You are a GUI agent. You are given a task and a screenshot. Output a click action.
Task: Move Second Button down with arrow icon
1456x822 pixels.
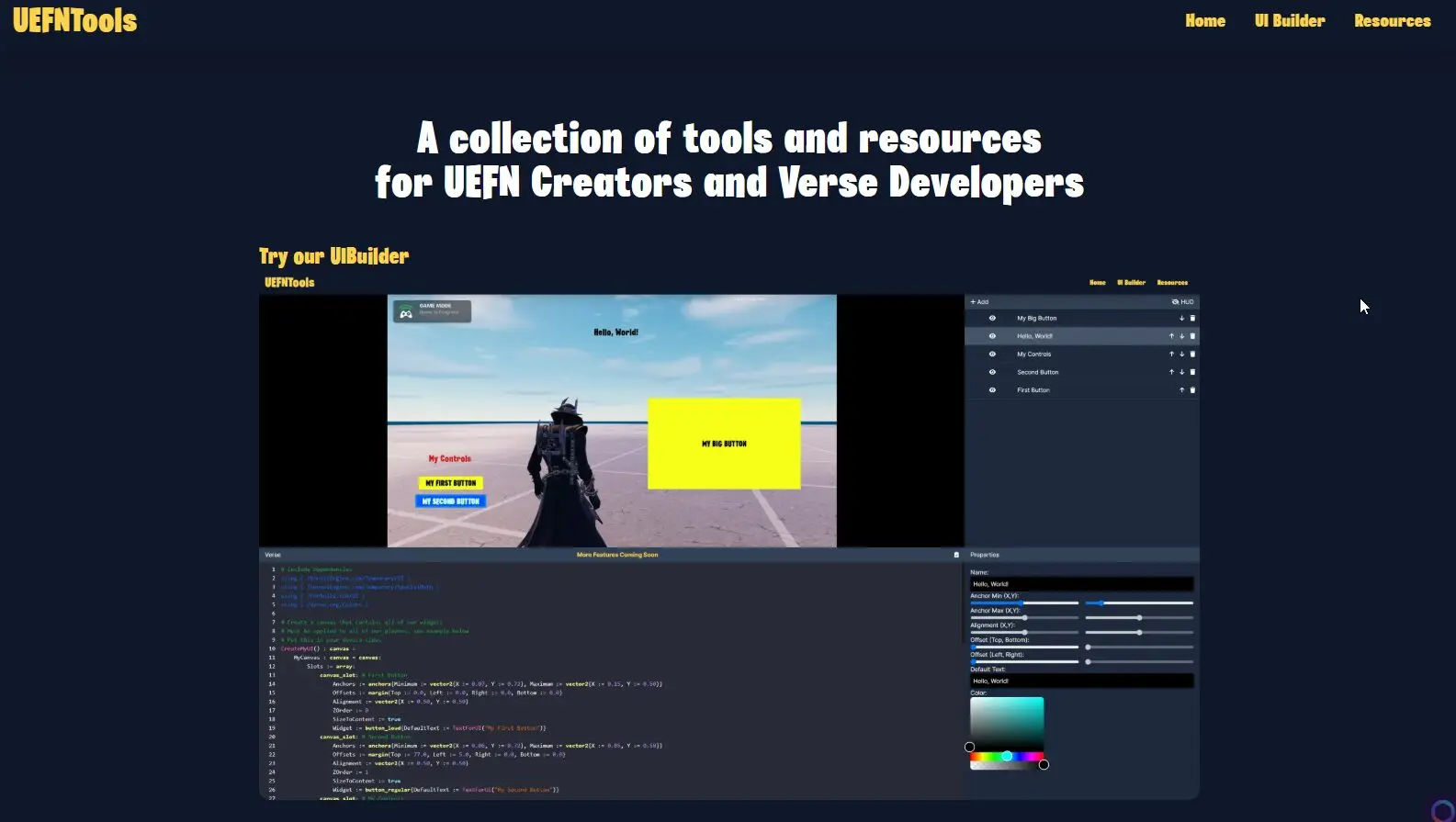pos(1182,372)
